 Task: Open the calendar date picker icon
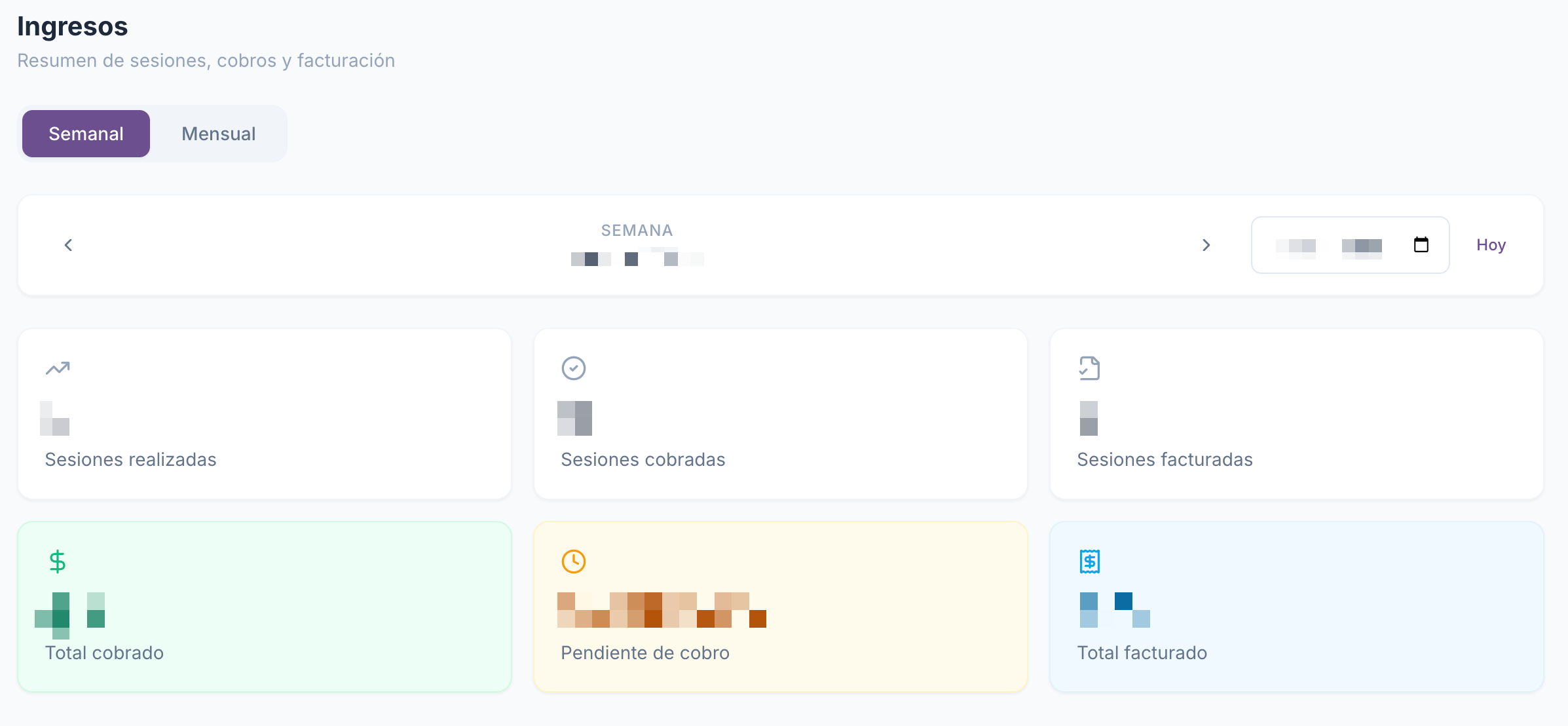1421,245
